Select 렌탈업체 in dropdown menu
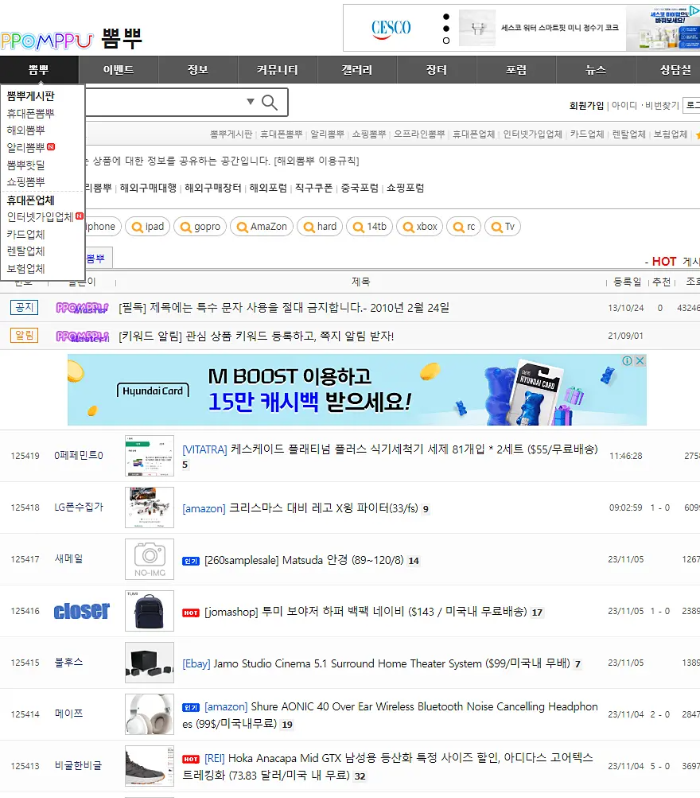 pos(26,251)
